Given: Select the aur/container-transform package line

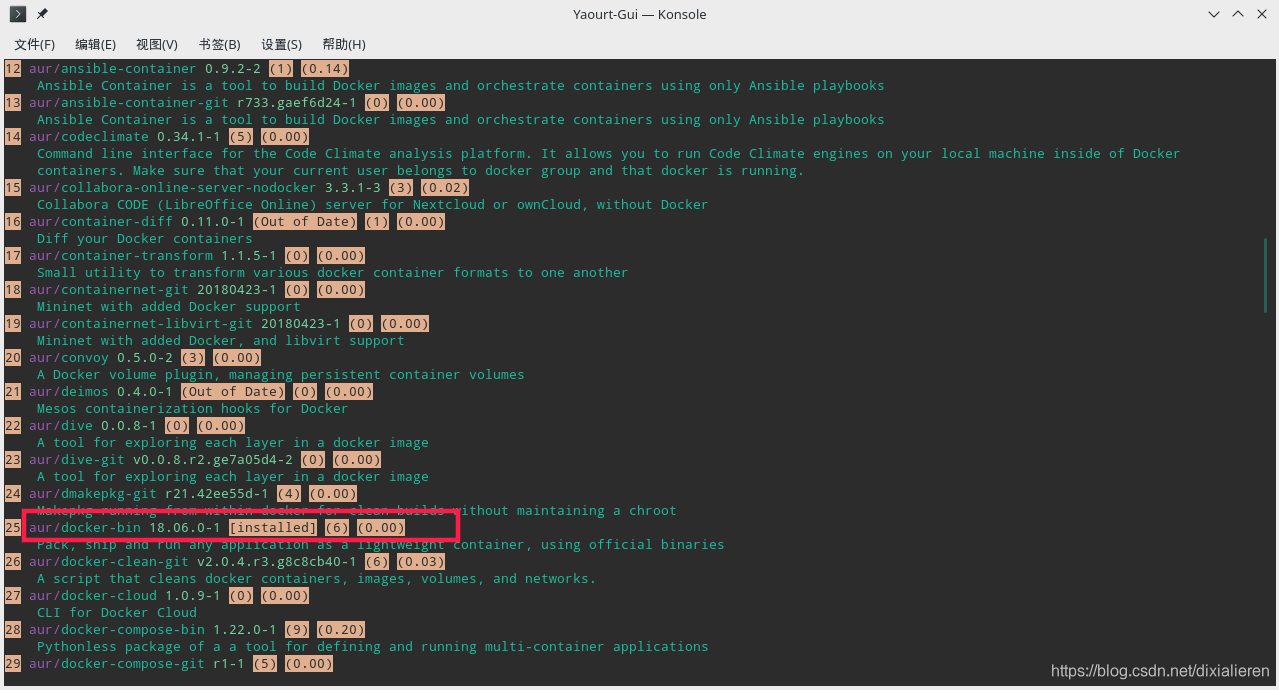Looking at the screenshot, I should pyautogui.click(x=183, y=256).
